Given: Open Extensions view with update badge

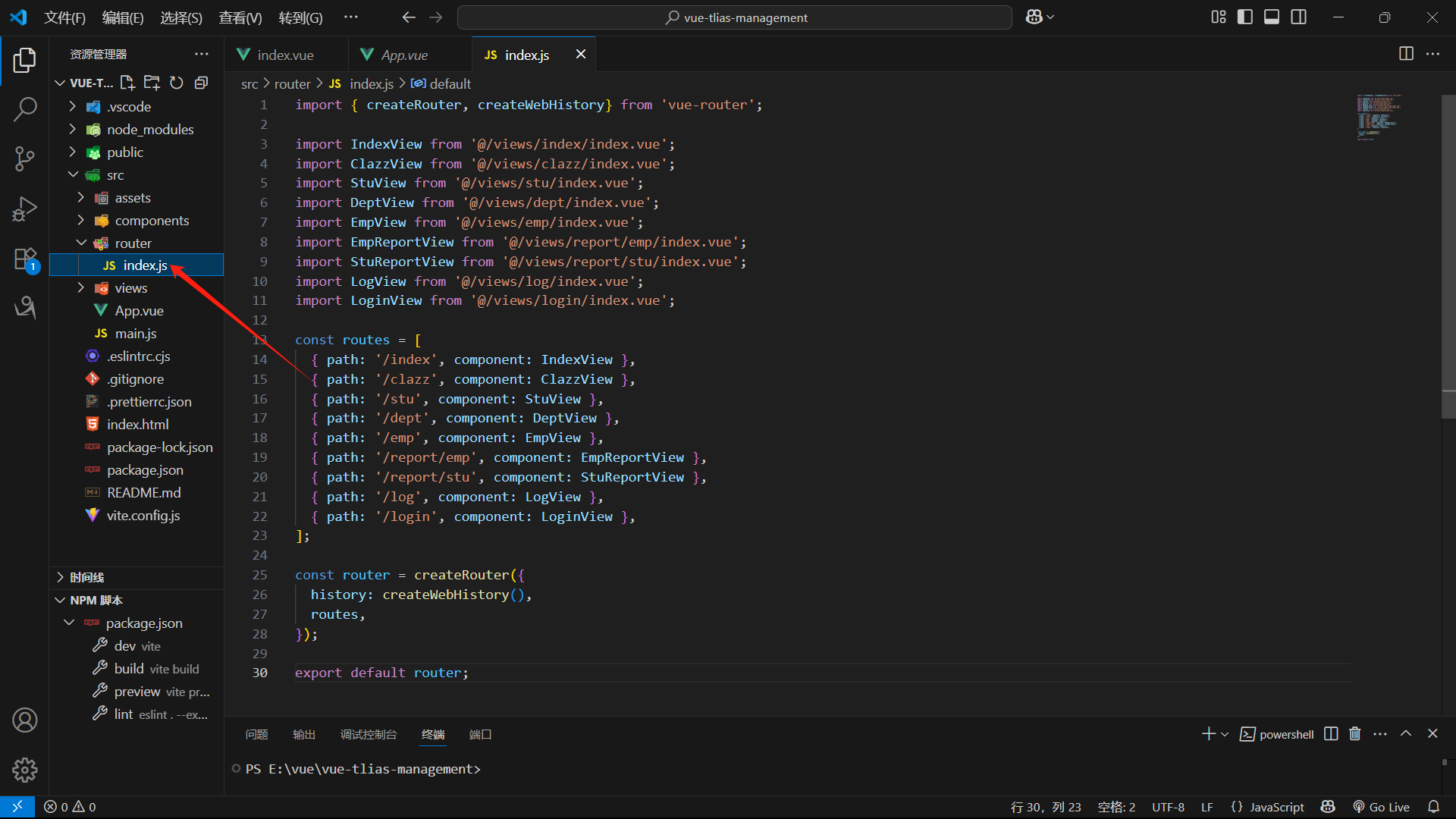Looking at the screenshot, I should point(24,259).
